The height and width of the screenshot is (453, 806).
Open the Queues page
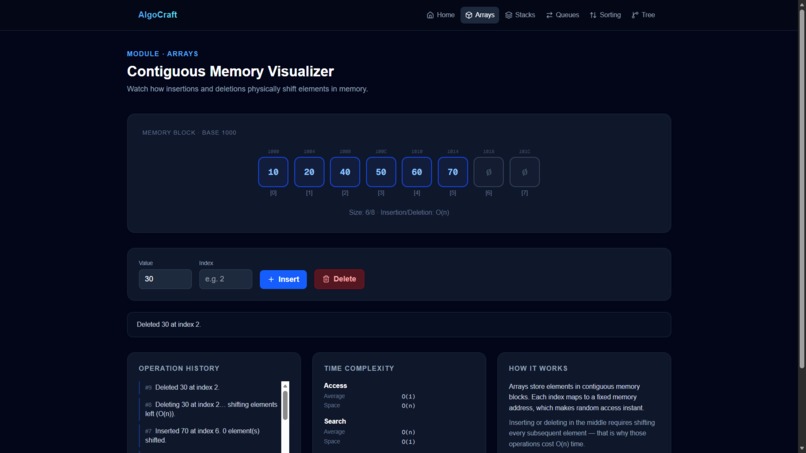[562, 15]
